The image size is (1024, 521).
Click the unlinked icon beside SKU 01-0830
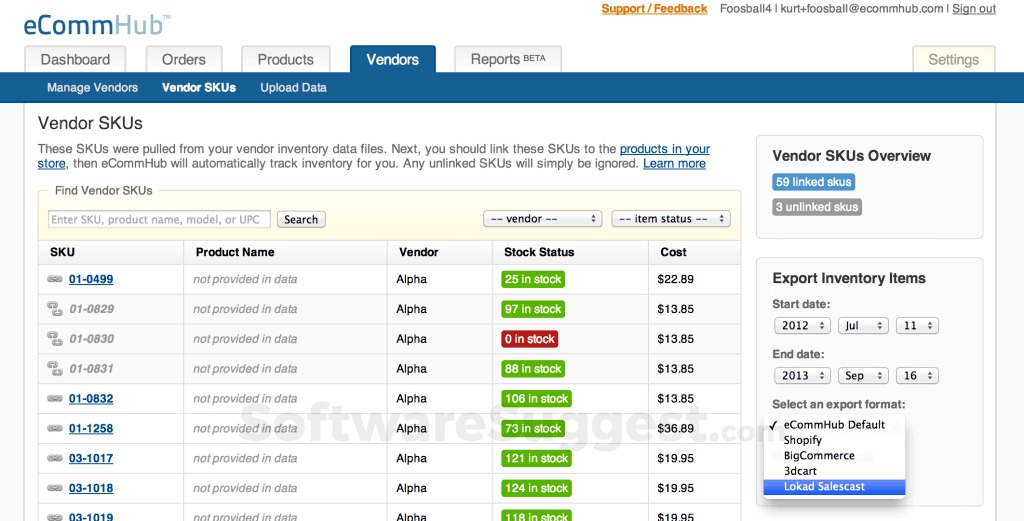click(55, 339)
